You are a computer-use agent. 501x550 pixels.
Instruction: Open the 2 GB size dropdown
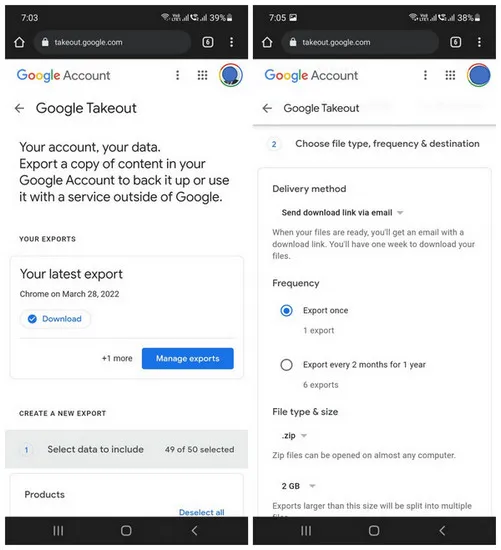click(x=299, y=486)
